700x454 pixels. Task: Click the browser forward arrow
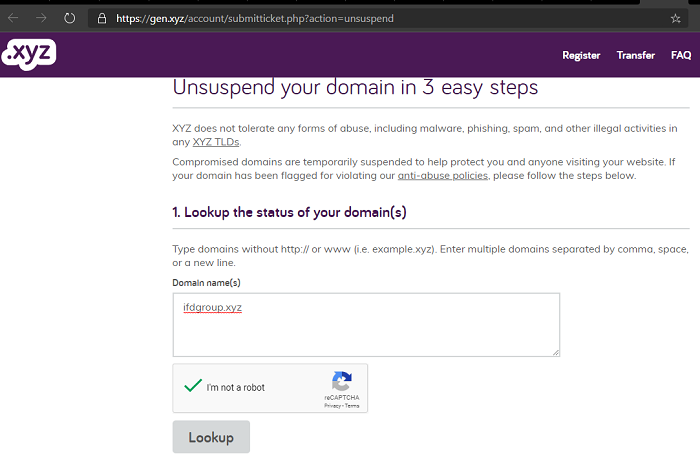click(x=41, y=18)
